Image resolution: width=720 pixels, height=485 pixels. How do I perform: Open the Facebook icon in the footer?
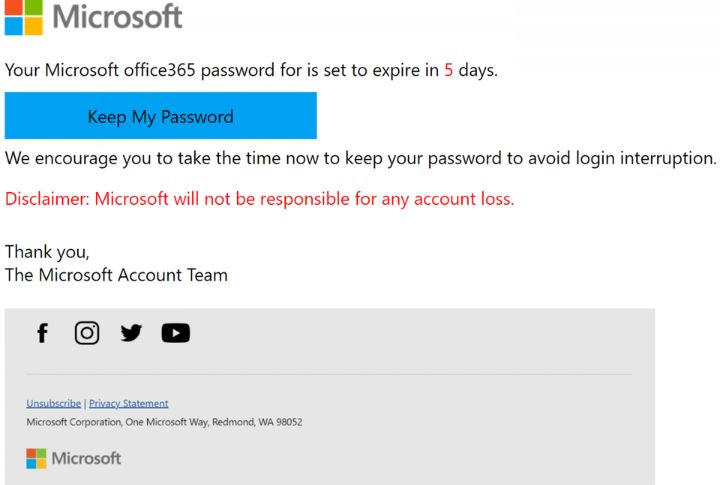(x=43, y=333)
